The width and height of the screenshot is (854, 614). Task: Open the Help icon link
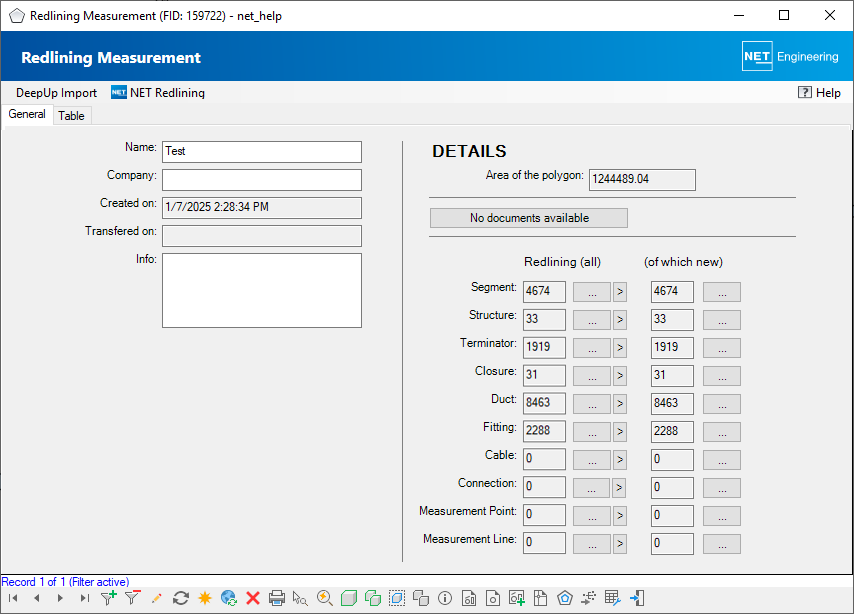pyautogui.click(x=819, y=93)
